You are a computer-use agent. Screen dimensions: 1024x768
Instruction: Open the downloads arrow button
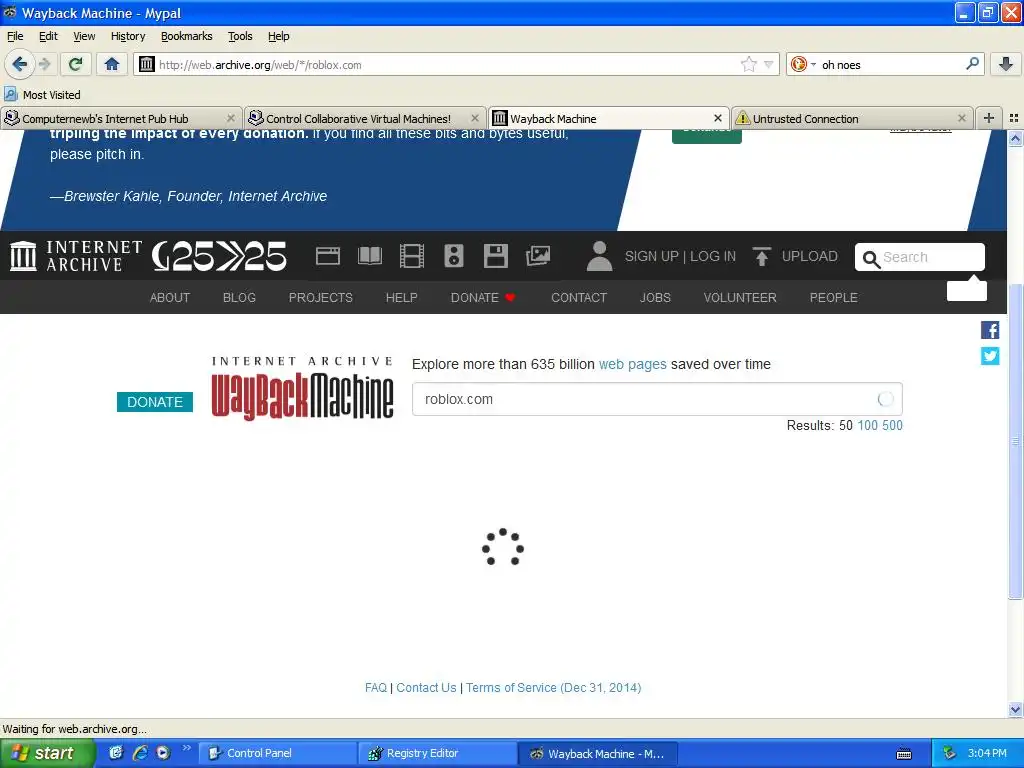click(x=1006, y=63)
